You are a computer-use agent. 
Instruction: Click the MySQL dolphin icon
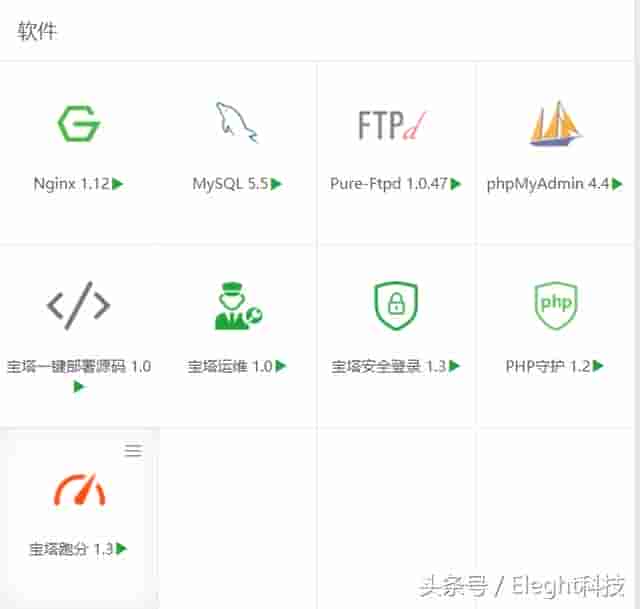pyautogui.click(x=237, y=122)
